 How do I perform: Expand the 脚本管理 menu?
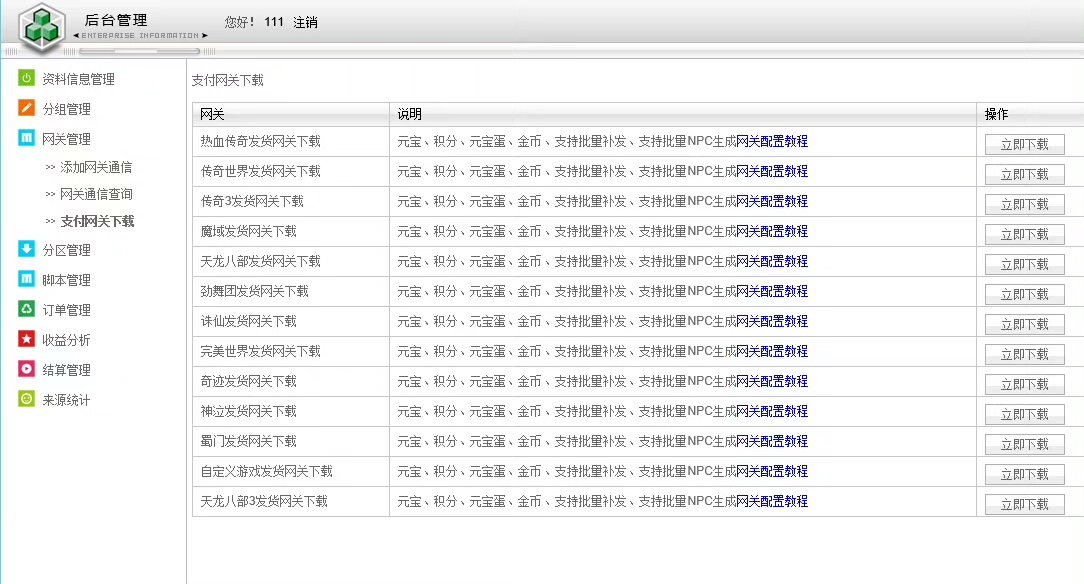point(66,280)
